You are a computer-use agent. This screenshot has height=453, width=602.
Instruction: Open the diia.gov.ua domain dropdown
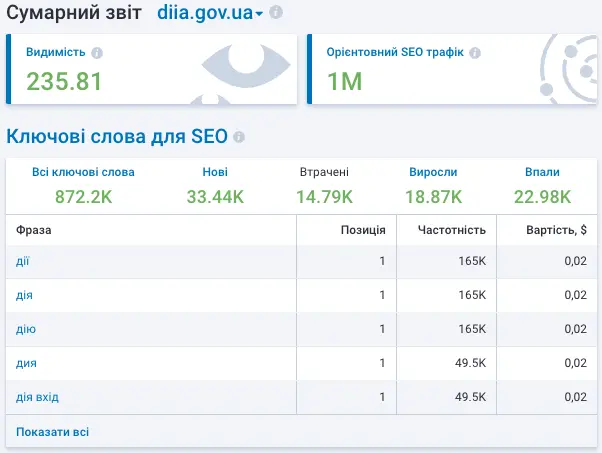(210, 13)
